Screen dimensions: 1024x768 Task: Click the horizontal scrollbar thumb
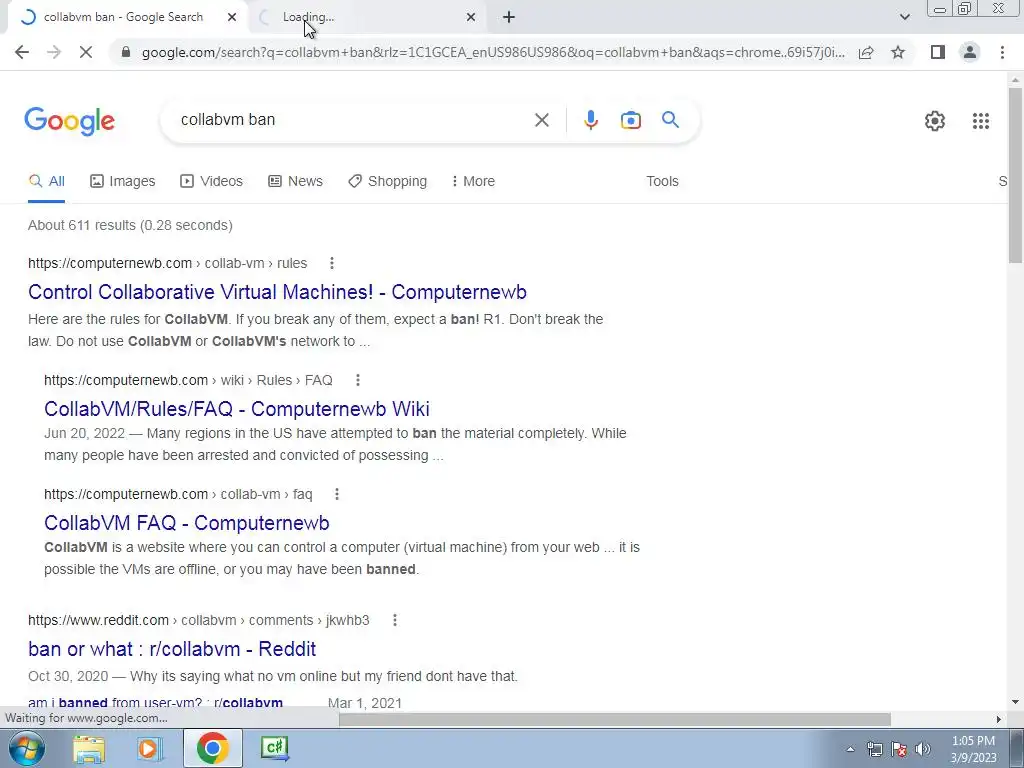[x=615, y=719]
